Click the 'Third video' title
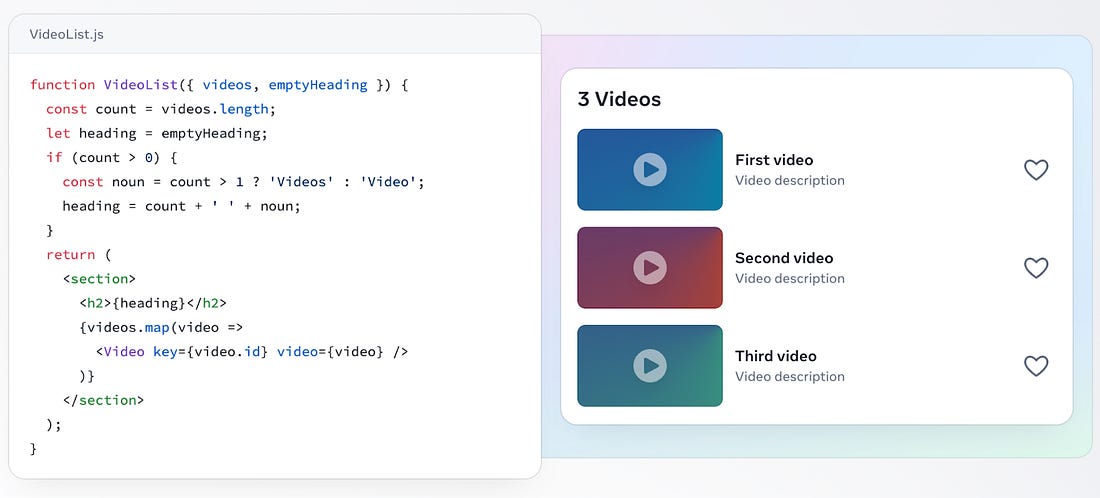This screenshot has height=498, width=1100. (776, 356)
